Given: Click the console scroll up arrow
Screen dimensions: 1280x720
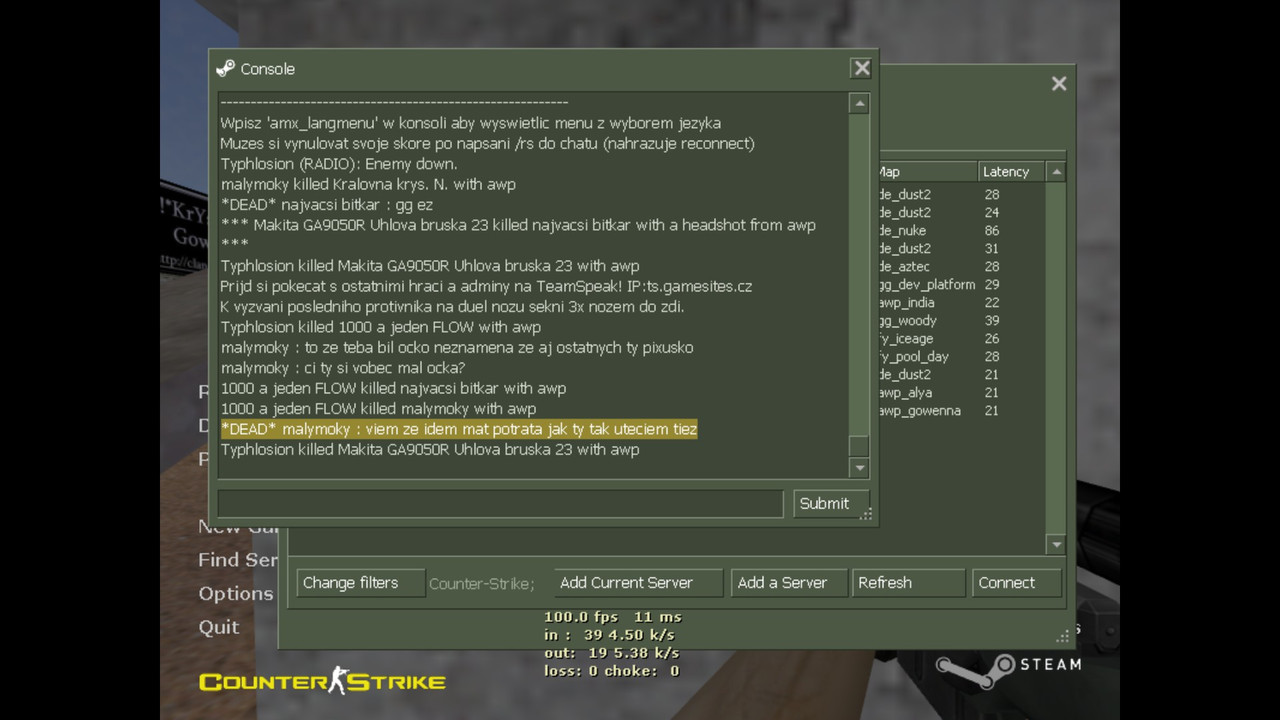Looking at the screenshot, I should click(x=859, y=103).
